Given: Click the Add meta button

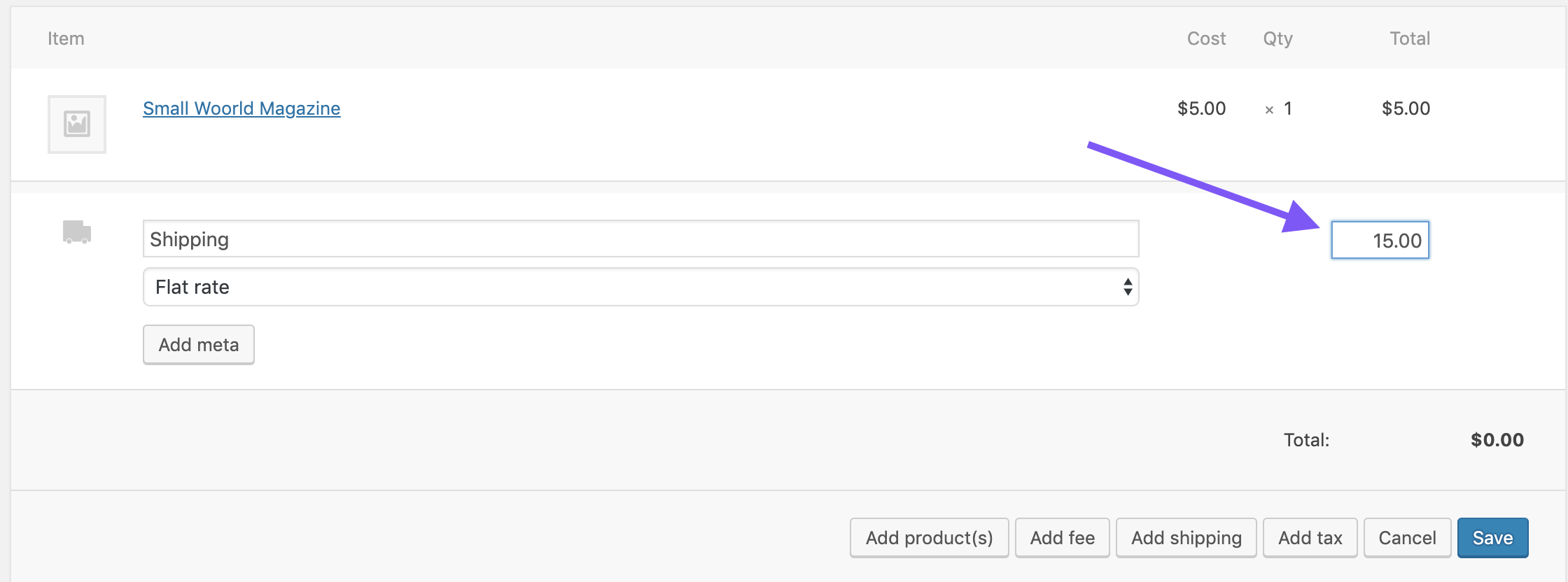Looking at the screenshot, I should tap(198, 344).
